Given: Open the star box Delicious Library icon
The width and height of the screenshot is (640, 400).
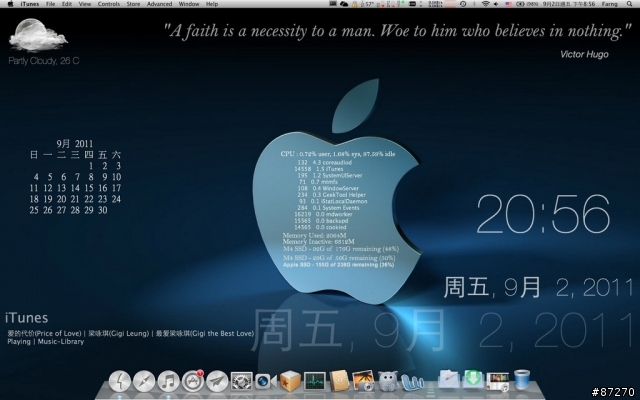Looking at the screenshot, I should coord(290,381).
